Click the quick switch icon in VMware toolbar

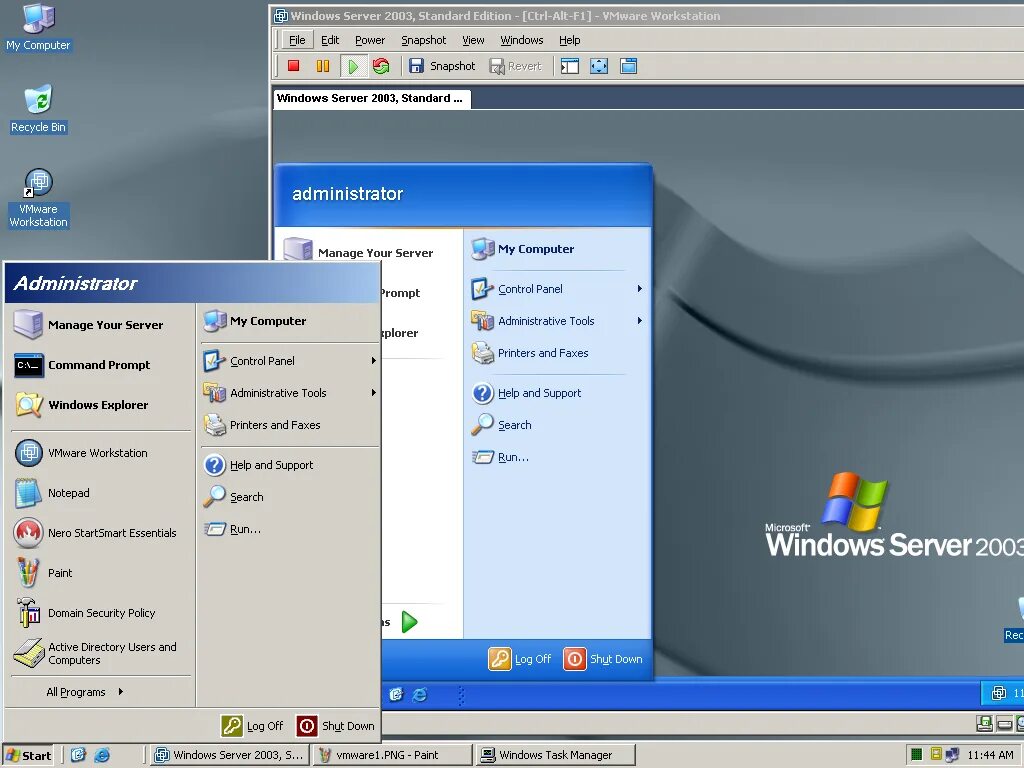click(628, 66)
